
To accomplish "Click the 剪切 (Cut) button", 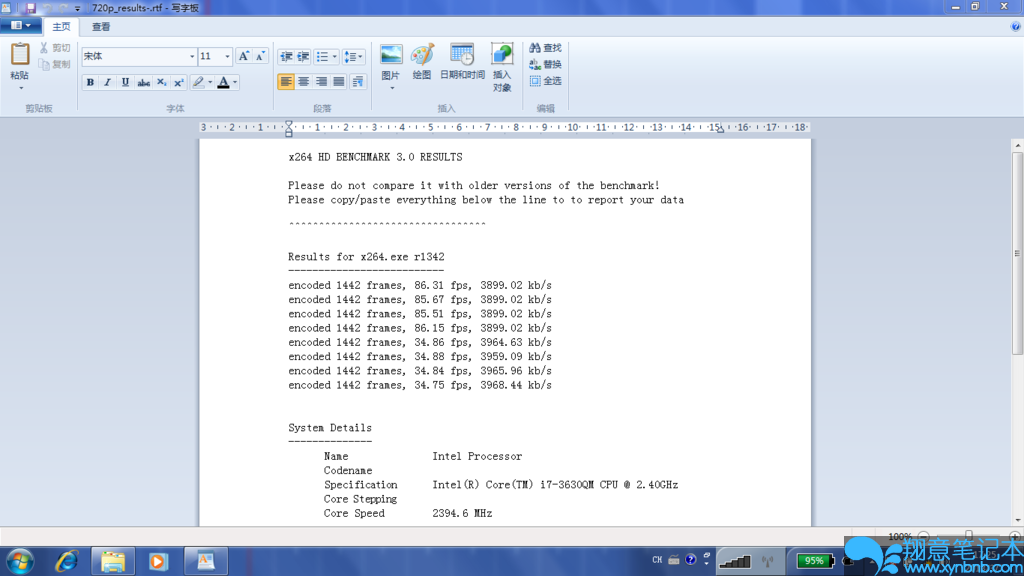I will coord(54,48).
